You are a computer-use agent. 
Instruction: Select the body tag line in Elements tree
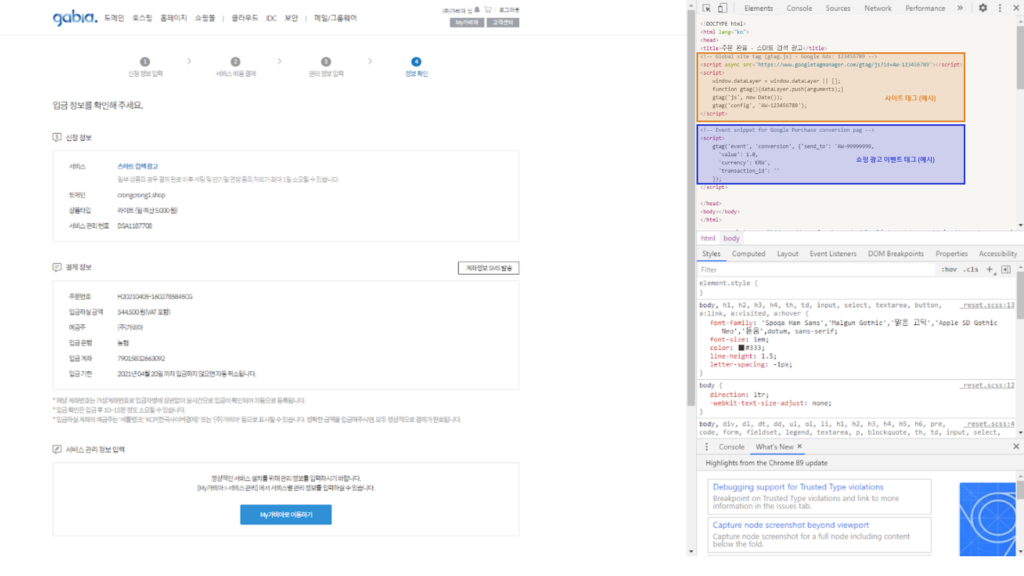pos(720,212)
